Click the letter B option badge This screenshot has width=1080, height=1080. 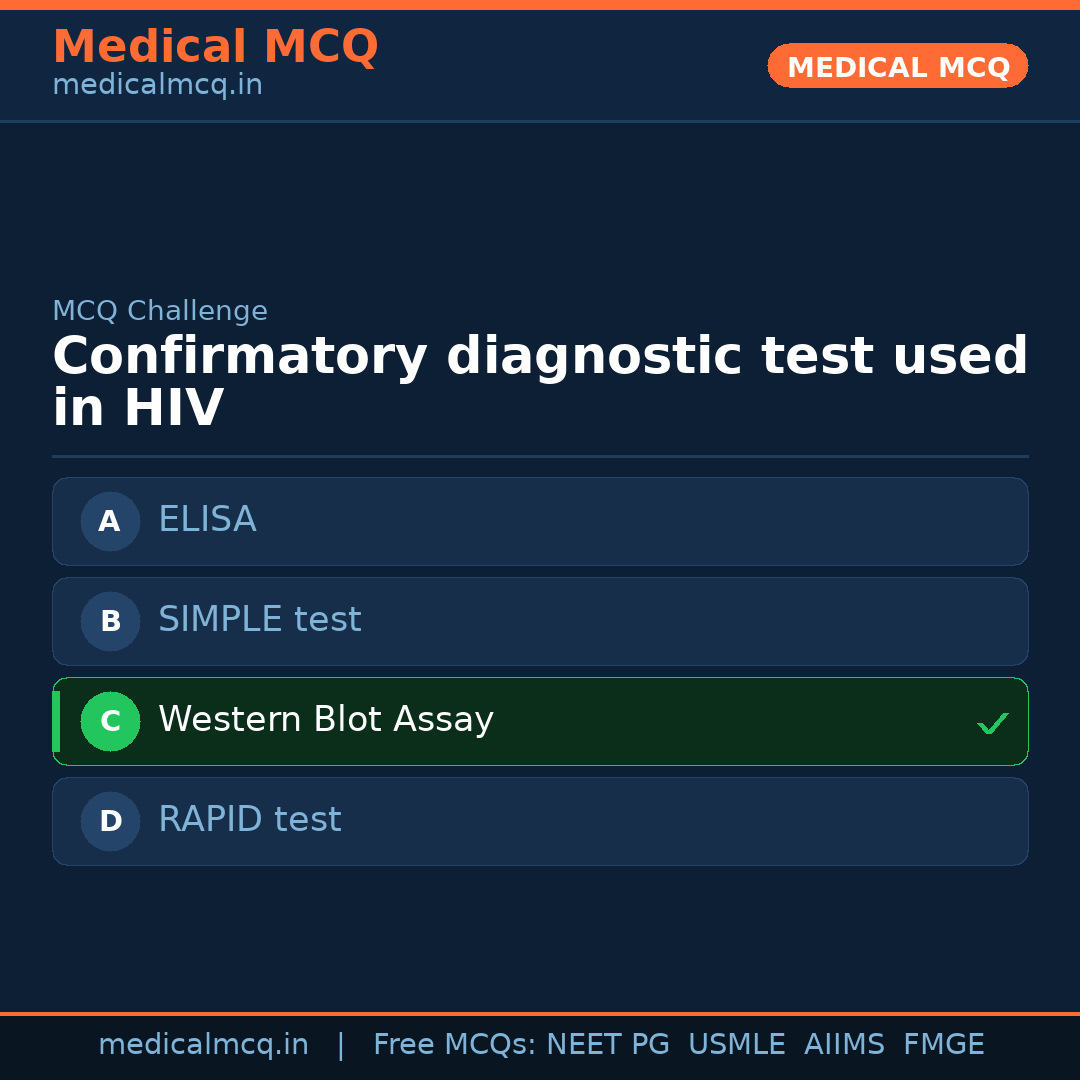110,621
